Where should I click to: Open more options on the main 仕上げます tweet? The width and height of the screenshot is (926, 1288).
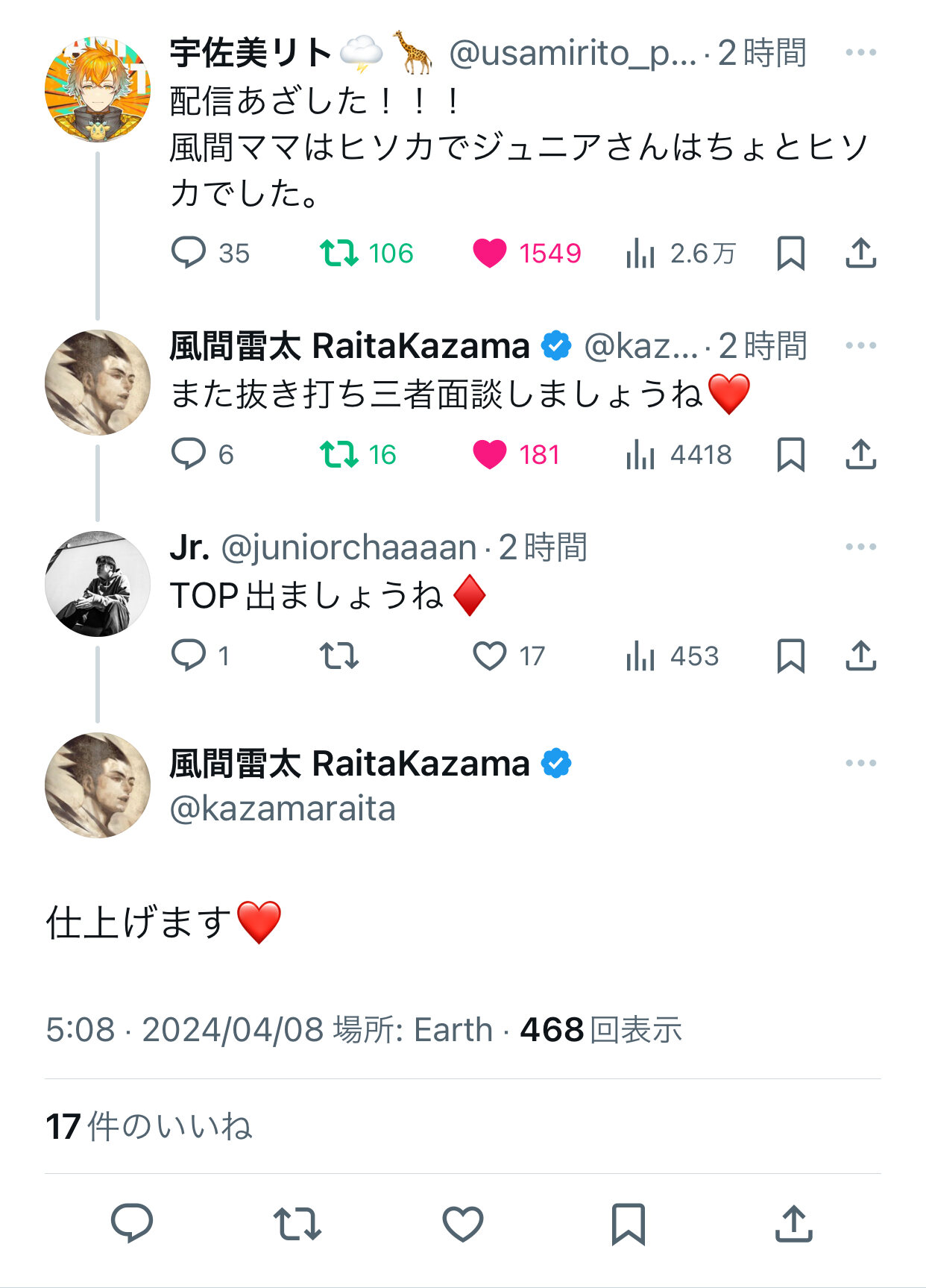tap(860, 763)
